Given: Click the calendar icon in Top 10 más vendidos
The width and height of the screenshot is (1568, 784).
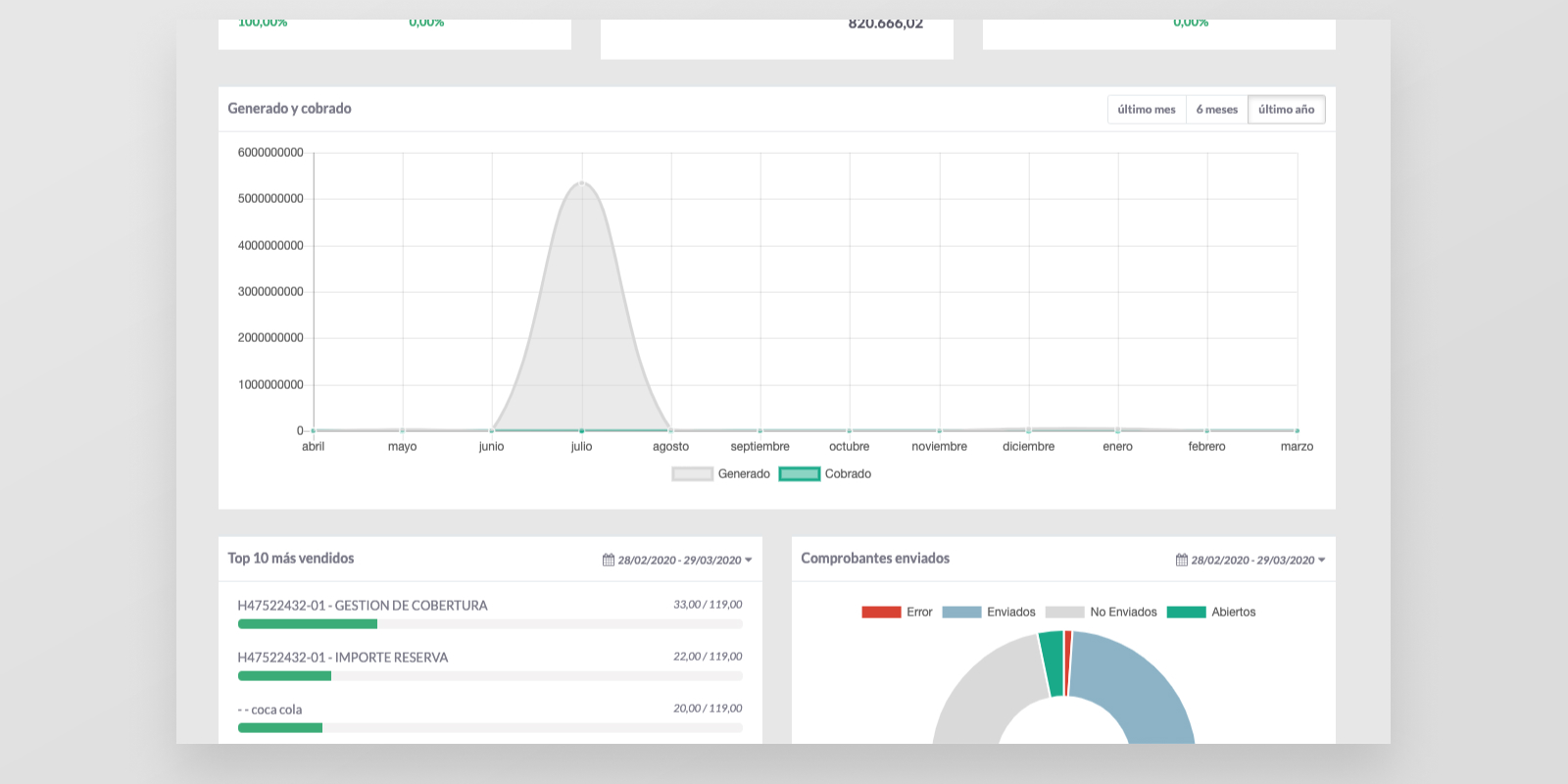Looking at the screenshot, I should [609, 561].
